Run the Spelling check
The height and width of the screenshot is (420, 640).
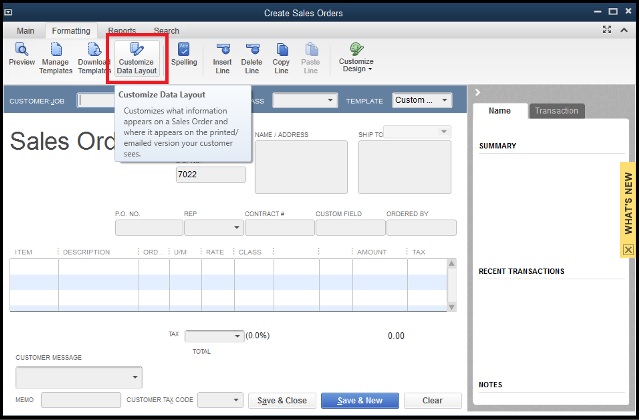[184, 55]
